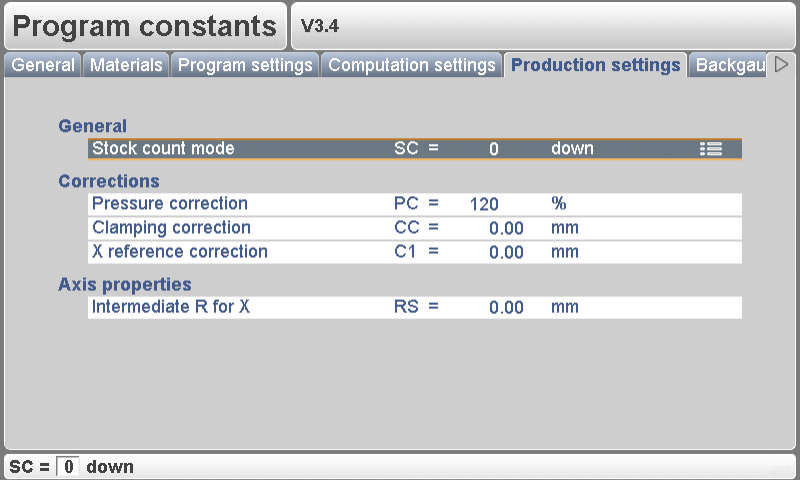Open the Materials tab
The width and height of the screenshot is (800, 480).
click(x=126, y=65)
